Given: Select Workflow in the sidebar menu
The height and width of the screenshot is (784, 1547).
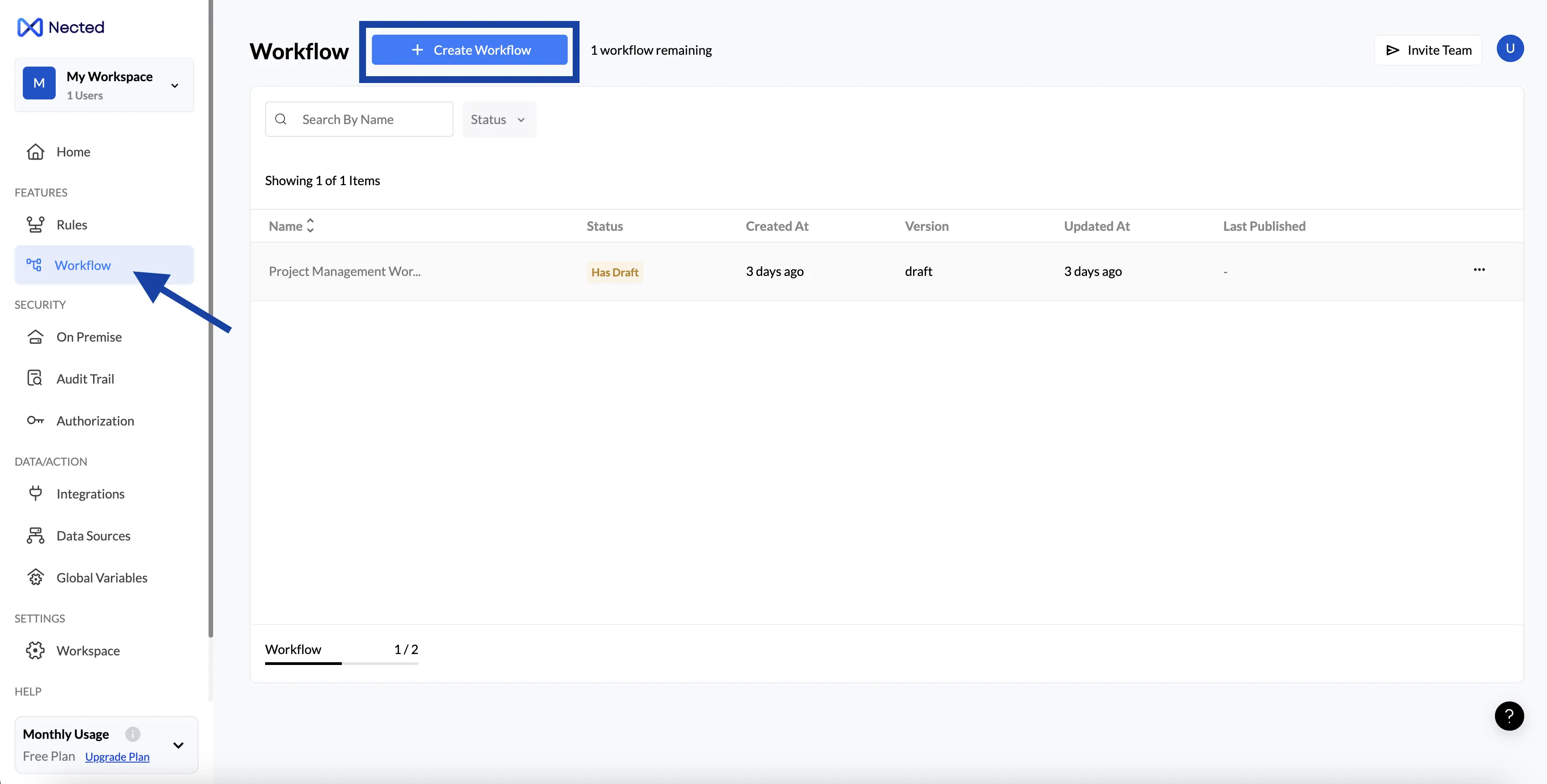Looking at the screenshot, I should coord(82,265).
